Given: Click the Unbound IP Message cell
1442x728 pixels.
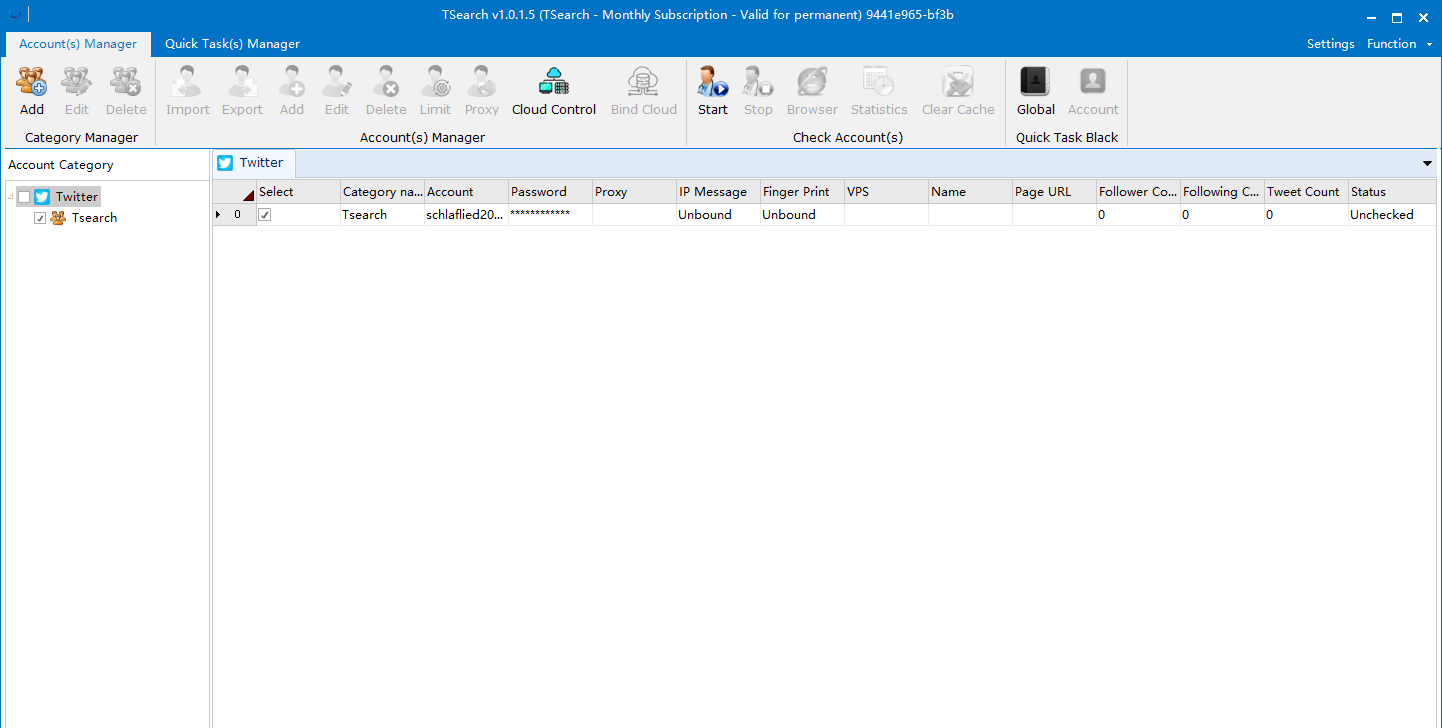Looking at the screenshot, I should [718, 215].
